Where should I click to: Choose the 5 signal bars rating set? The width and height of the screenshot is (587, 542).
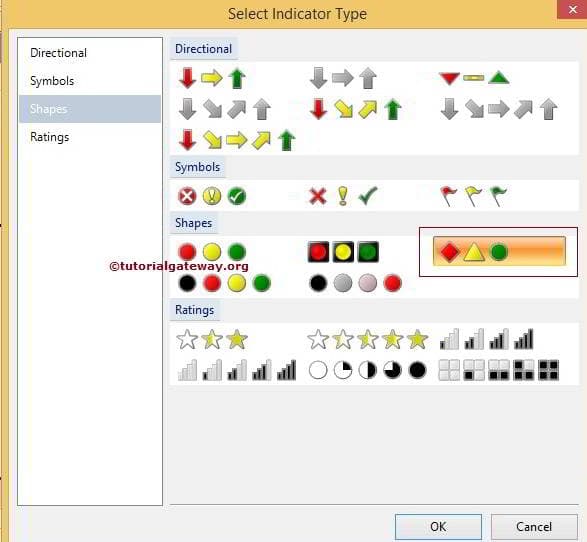click(x=237, y=370)
